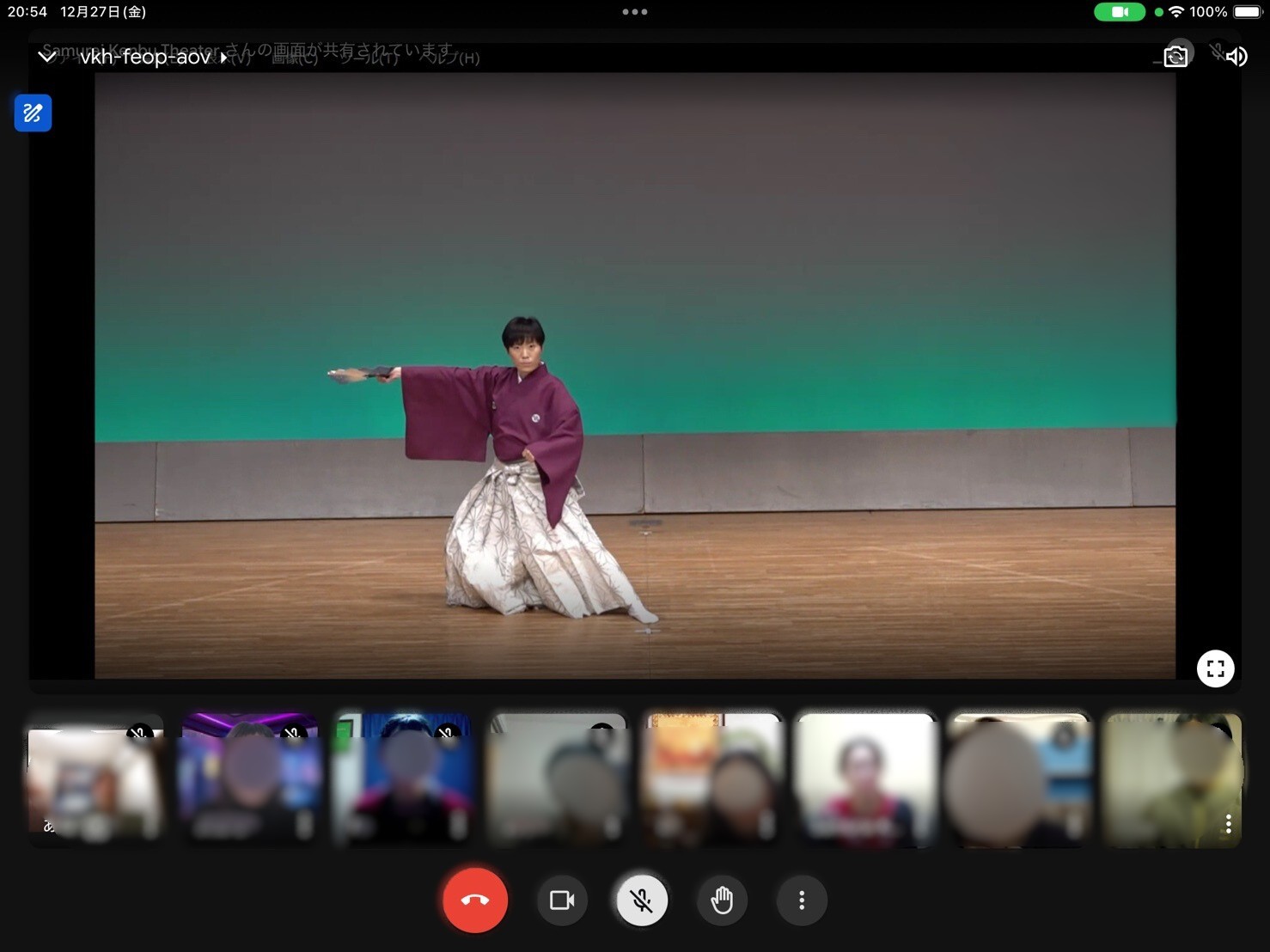Tap the shared dance performance video

pos(634,375)
